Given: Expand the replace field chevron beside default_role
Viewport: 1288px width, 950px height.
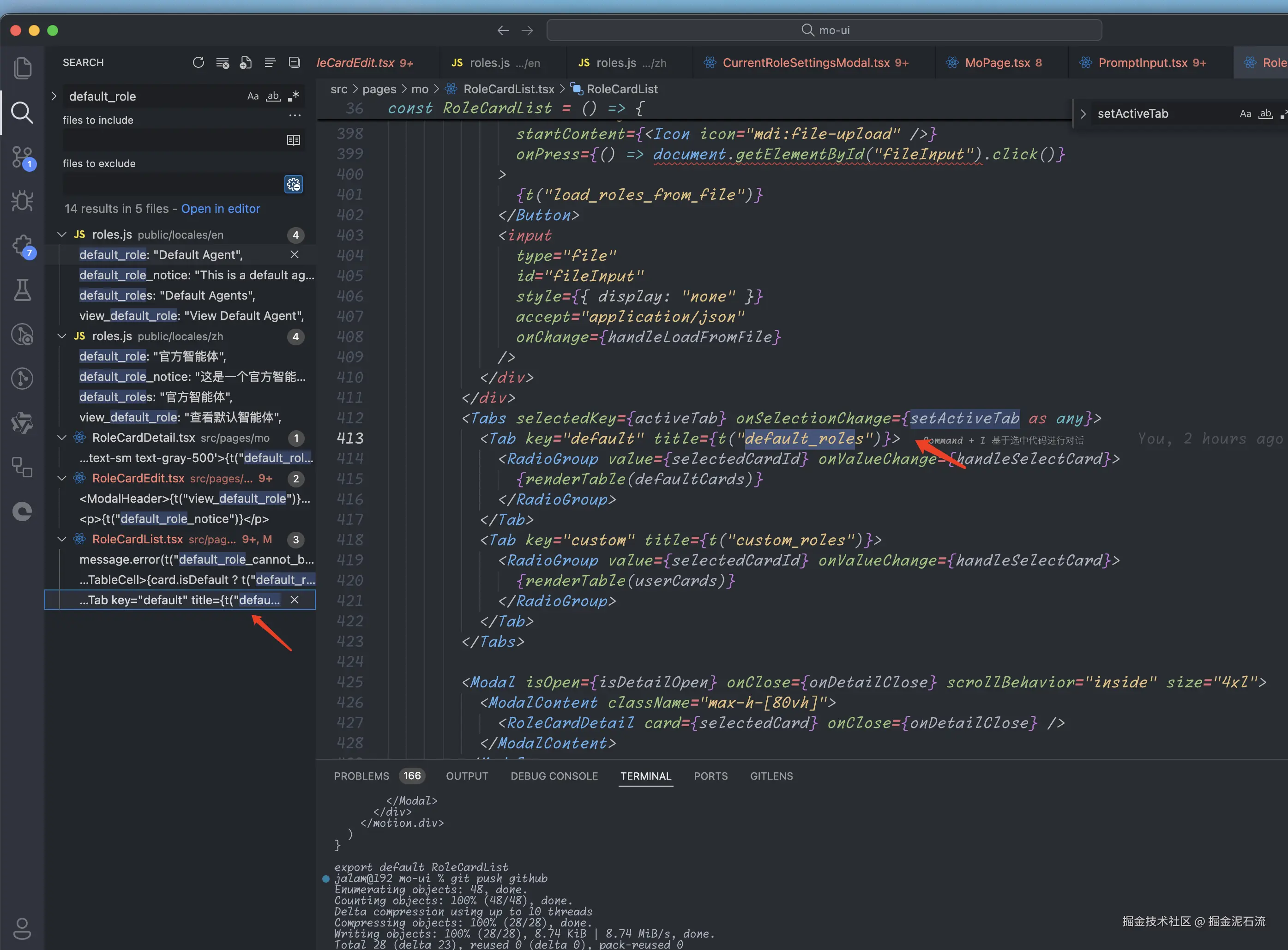Looking at the screenshot, I should click(x=54, y=96).
